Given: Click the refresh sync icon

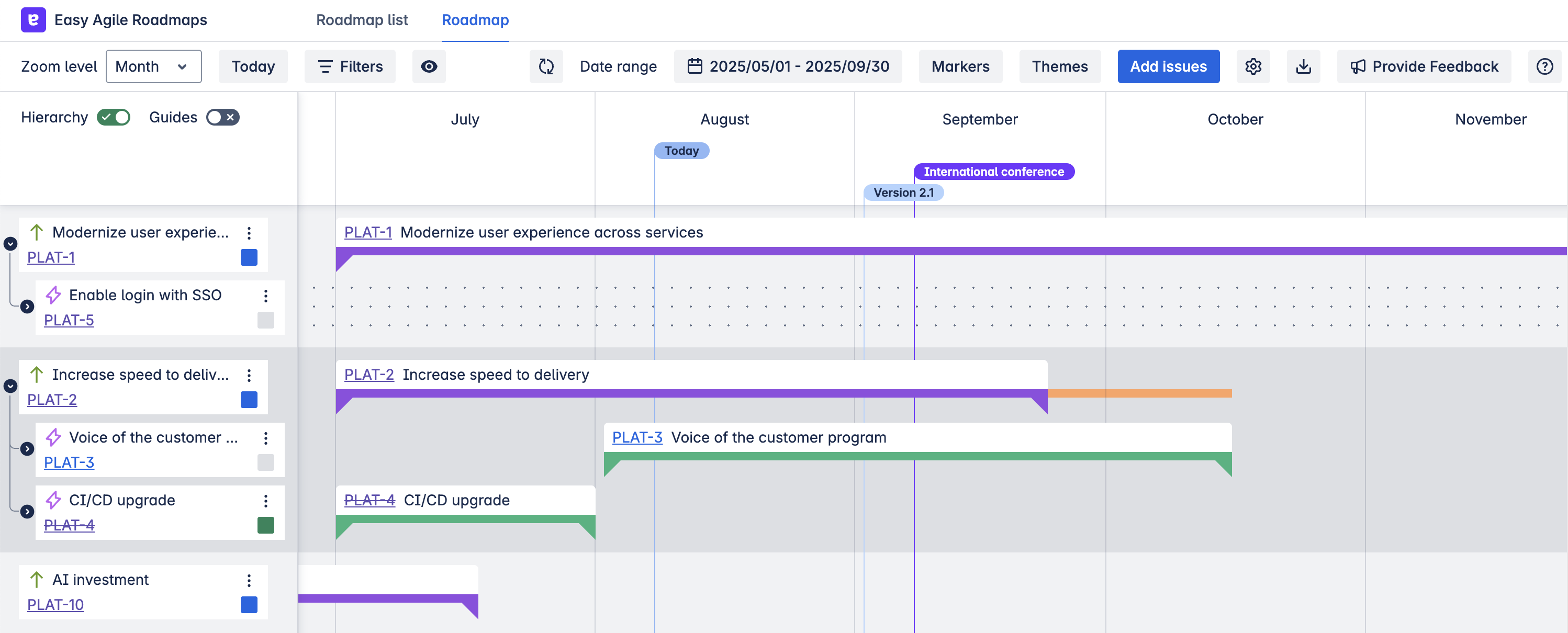Looking at the screenshot, I should click(x=546, y=66).
